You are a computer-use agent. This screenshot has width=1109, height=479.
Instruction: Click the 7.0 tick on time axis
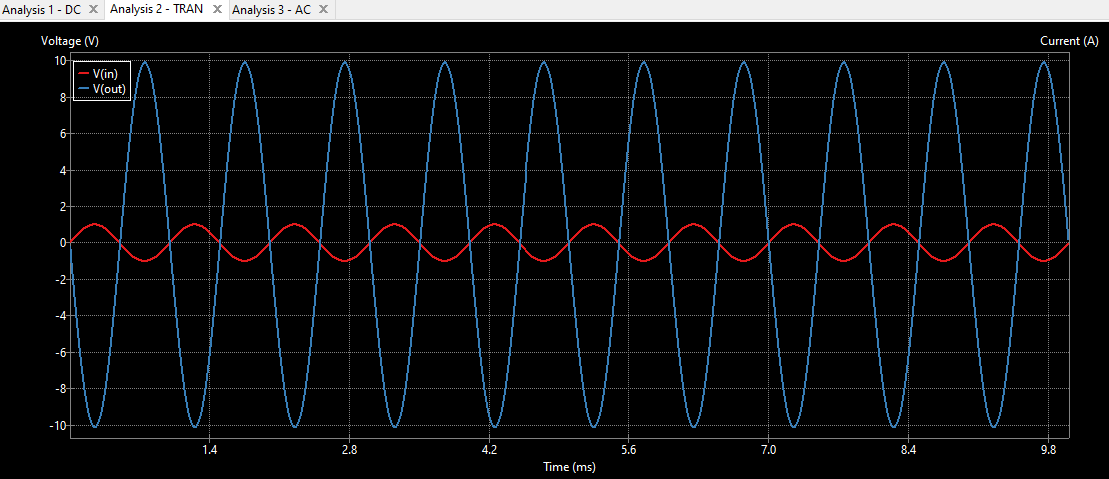[768, 451]
